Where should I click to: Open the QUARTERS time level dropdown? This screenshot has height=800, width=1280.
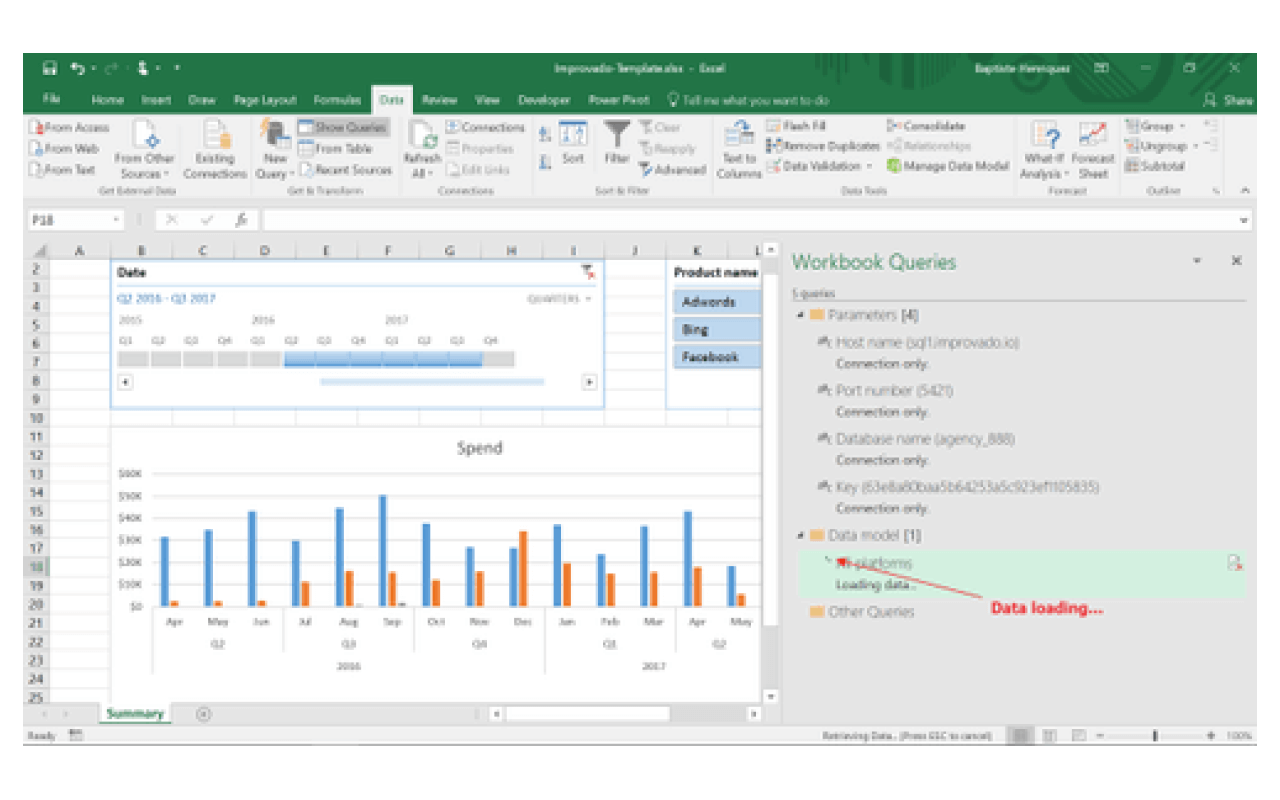pyautogui.click(x=560, y=299)
